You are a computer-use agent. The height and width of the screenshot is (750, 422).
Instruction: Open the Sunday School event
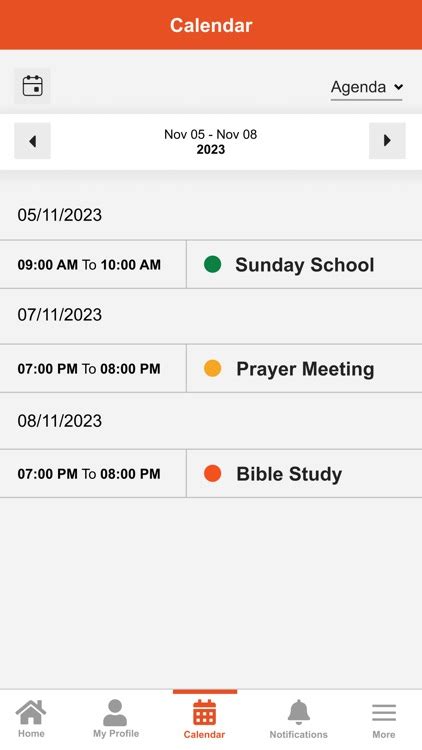pos(304,265)
